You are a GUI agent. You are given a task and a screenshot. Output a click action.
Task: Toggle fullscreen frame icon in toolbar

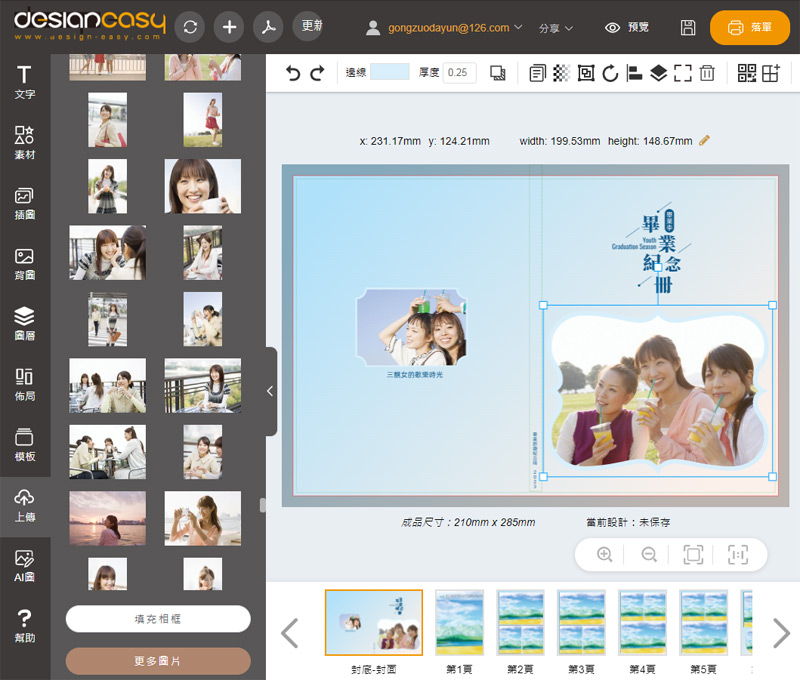682,73
